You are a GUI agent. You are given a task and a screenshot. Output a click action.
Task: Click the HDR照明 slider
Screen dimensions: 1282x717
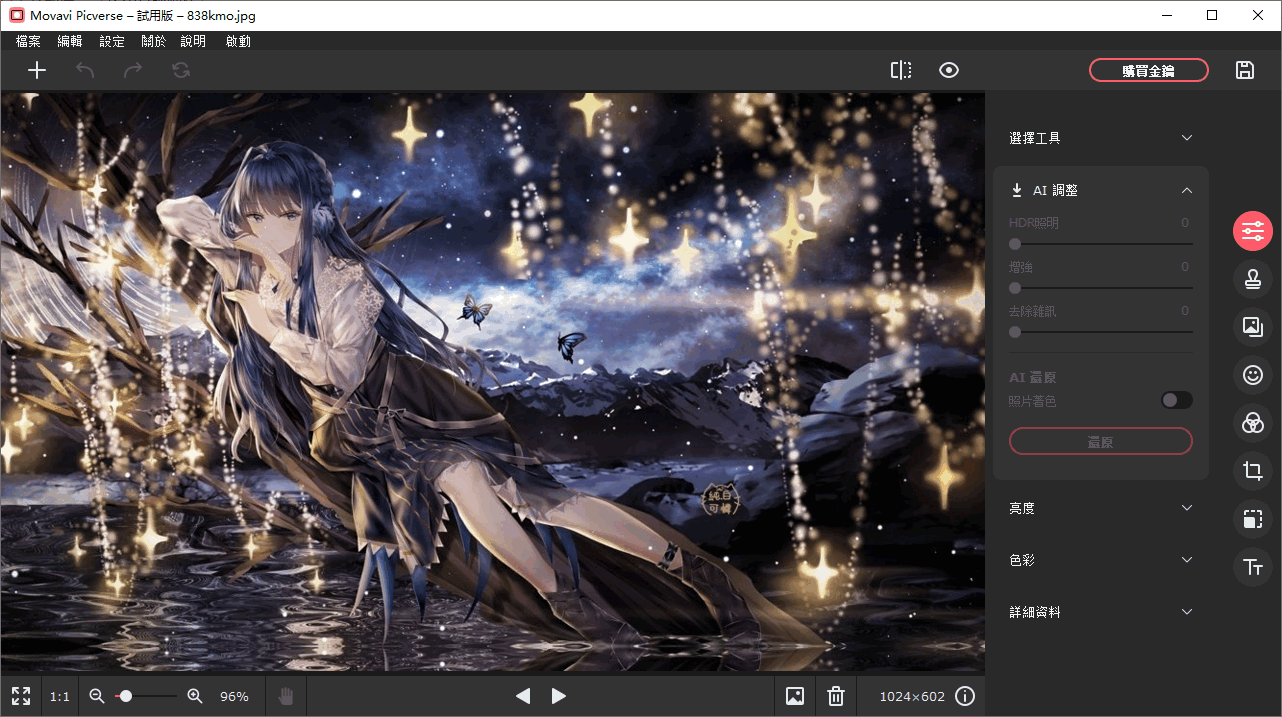1101,243
